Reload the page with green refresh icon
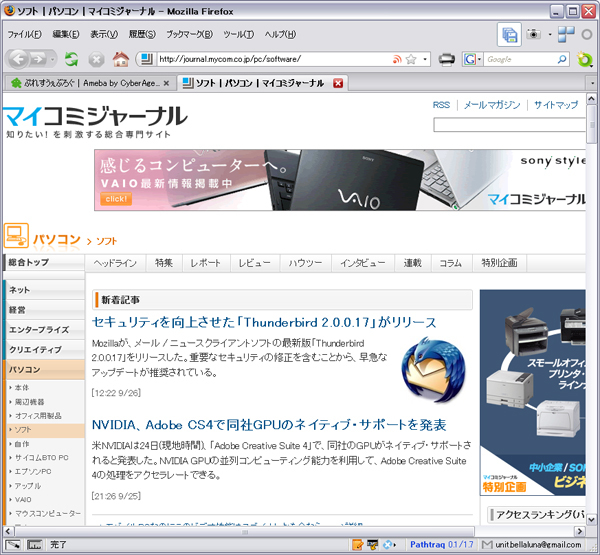The height and width of the screenshot is (555, 600). point(72,59)
